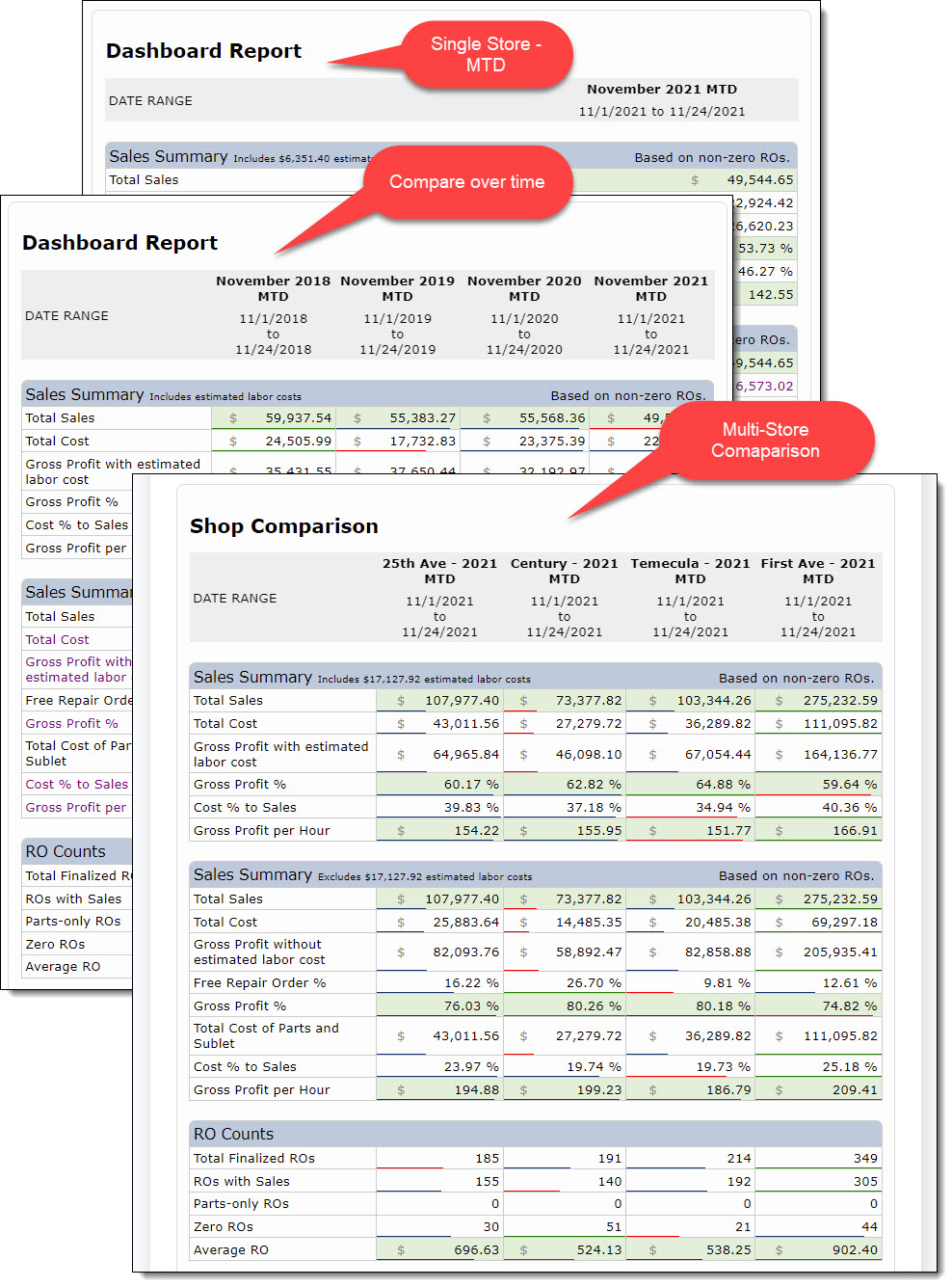
Task: Click the Zero ROs count 21
Action: click(x=743, y=1227)
